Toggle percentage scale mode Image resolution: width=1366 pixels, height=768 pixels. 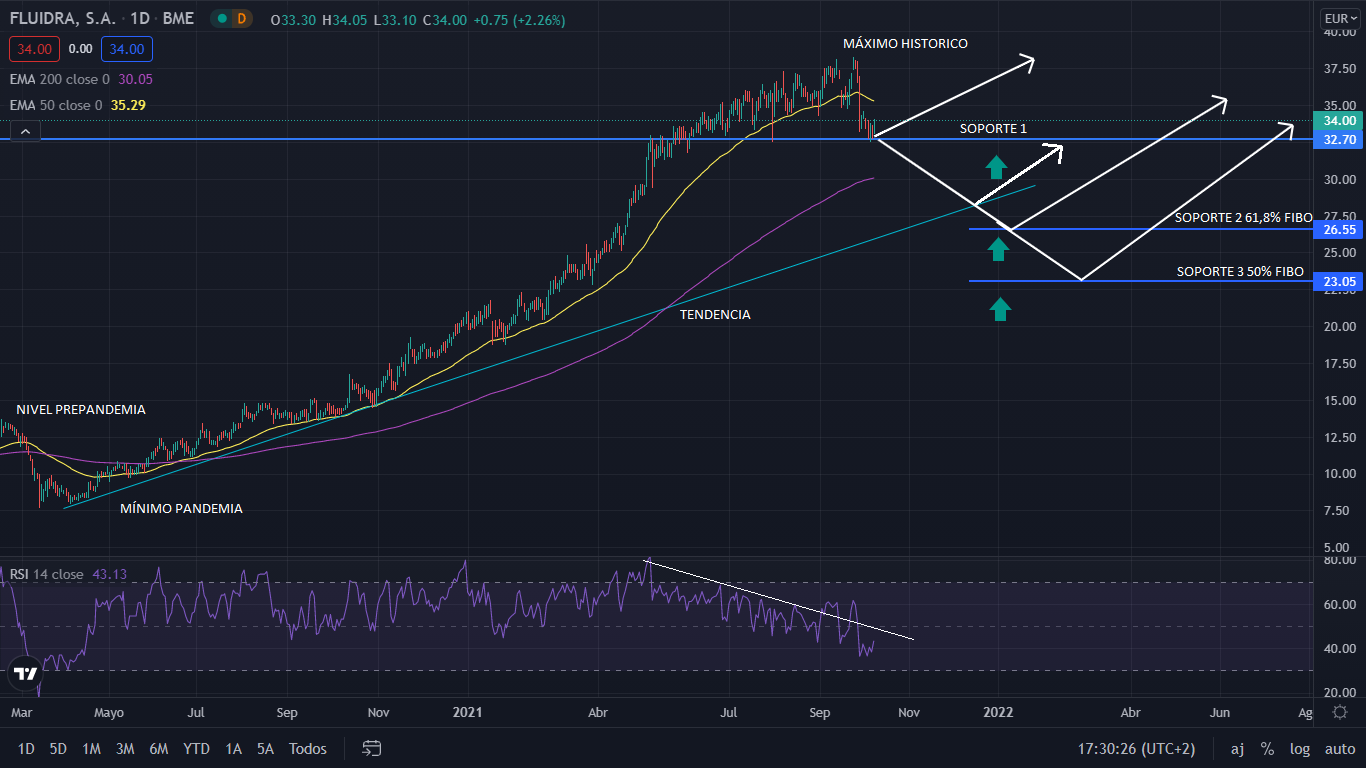click(1267, 748)
